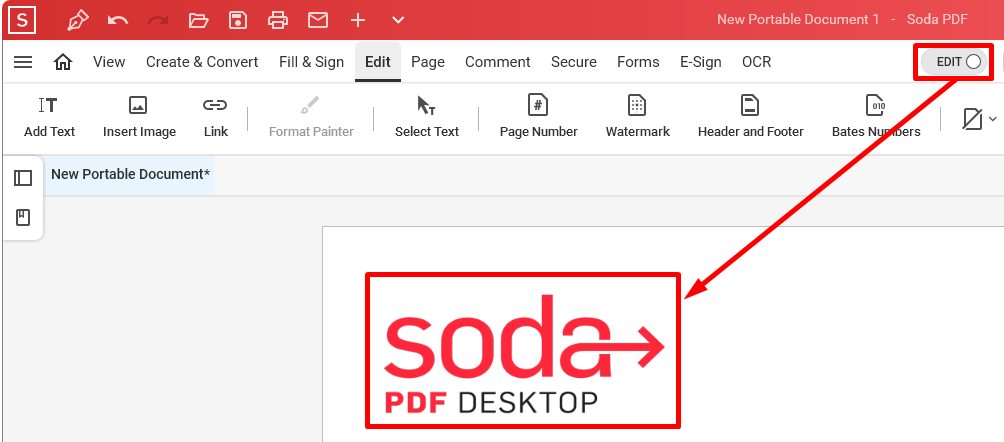
Task: Insert a Page Number
Action: pos(538,117)
